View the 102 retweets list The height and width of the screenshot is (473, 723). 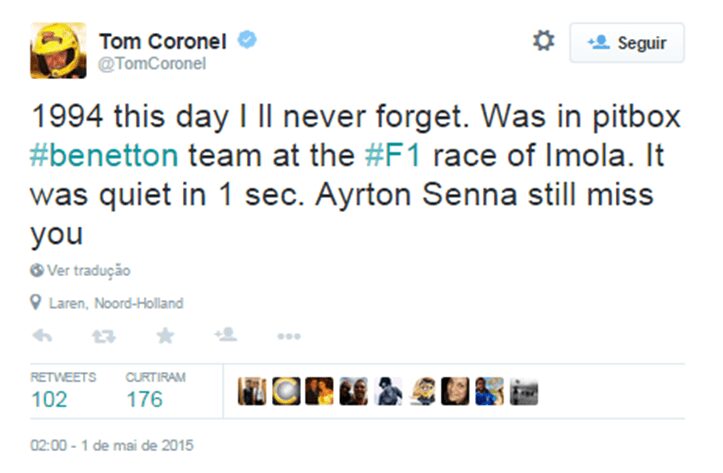pyautogui.click(x=50, y=399)
